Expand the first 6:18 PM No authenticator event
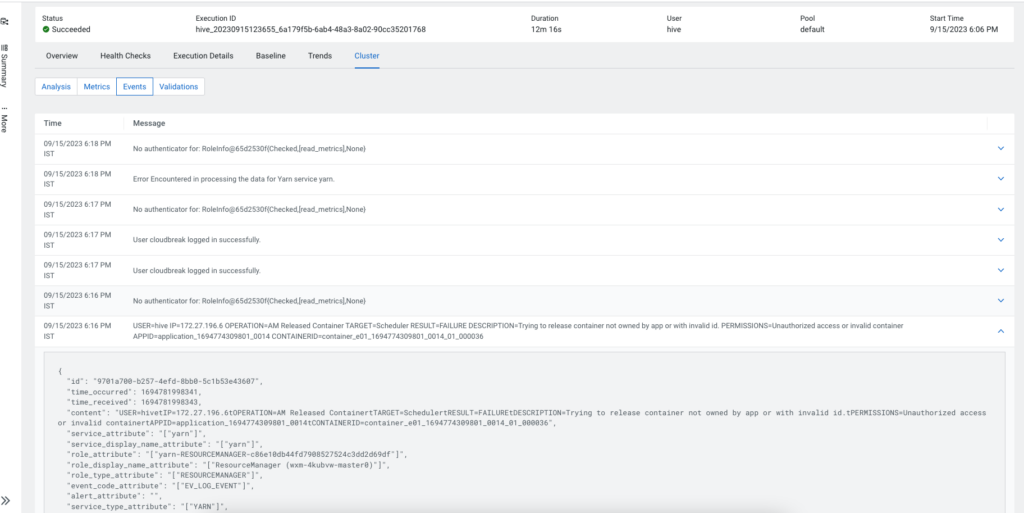This screenshot has width=1024, height=513. (x=1000, y=148)
